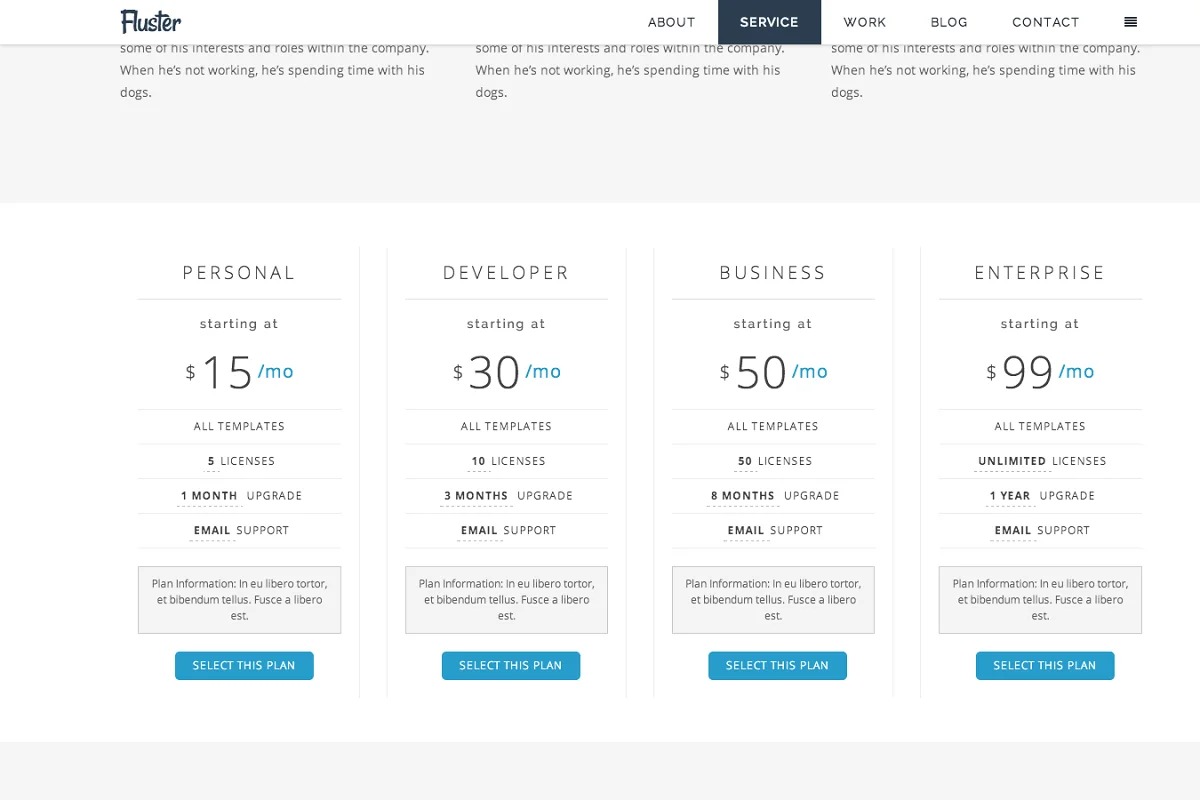The height and width of the screenshot is (800, 1200).
Task: Open the About menu item
Action: [671, 22]
